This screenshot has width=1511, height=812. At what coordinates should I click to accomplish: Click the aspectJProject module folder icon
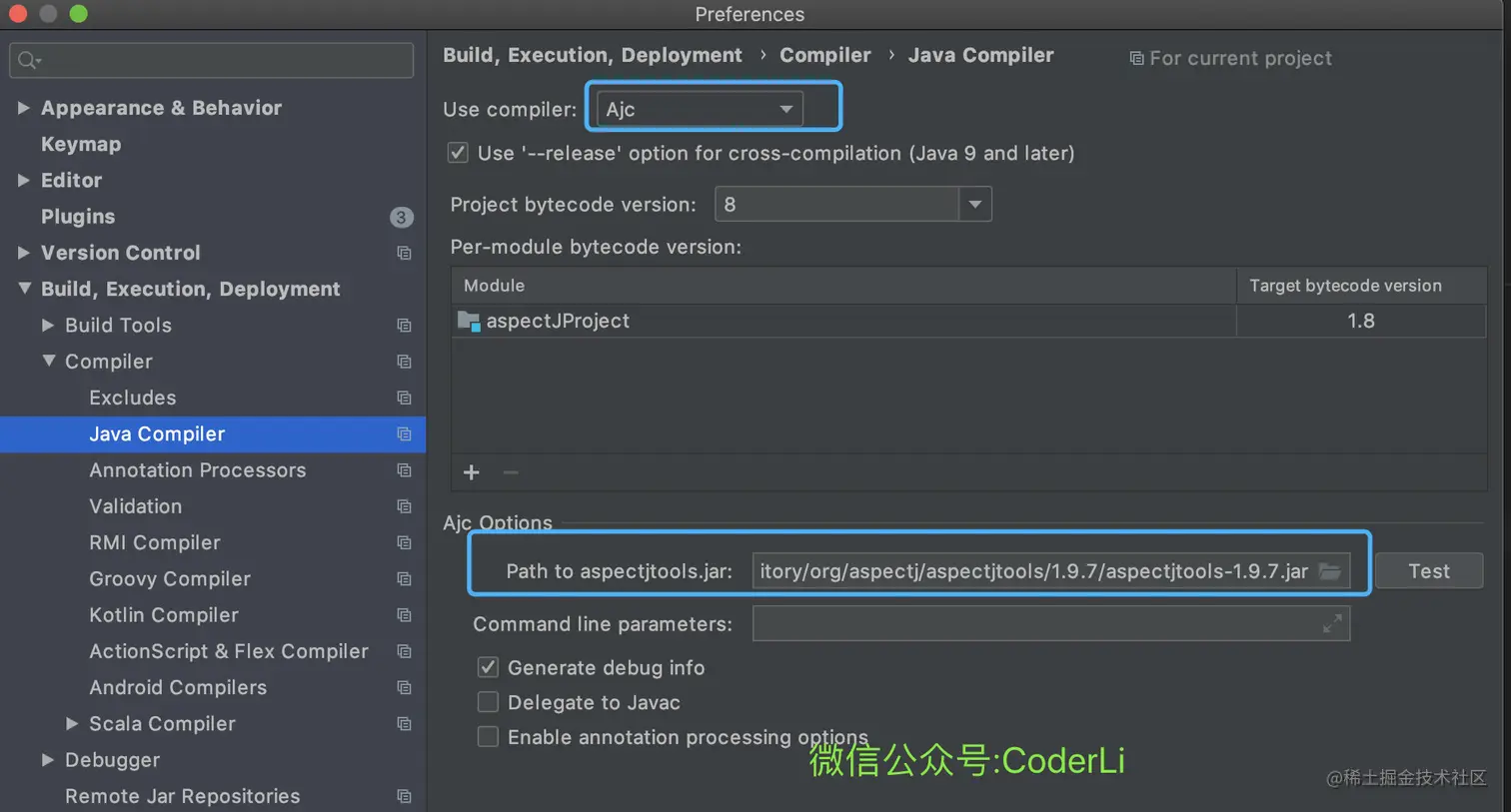tap(470, 321)
